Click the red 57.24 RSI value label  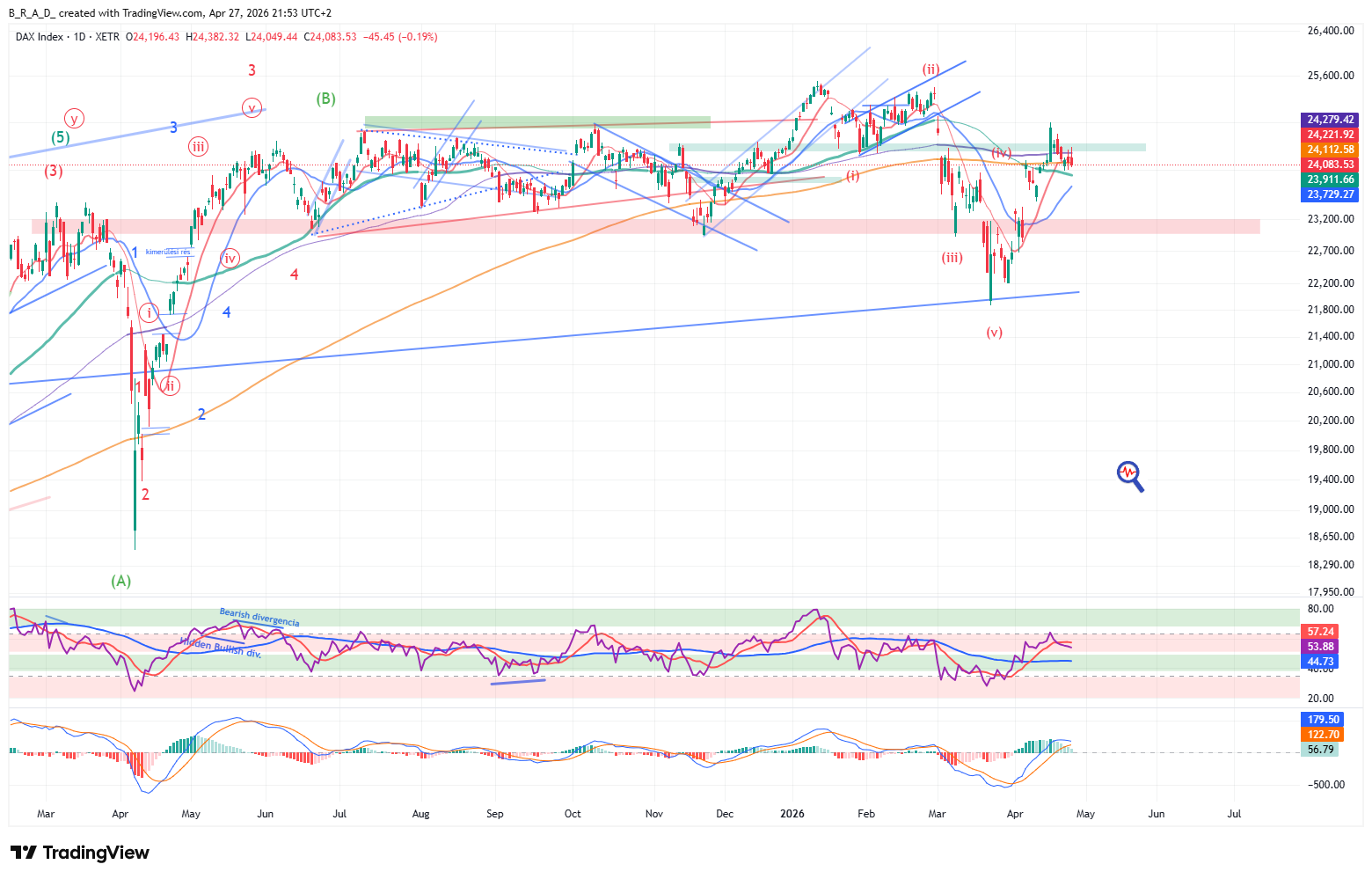[x=1319, y=632]
